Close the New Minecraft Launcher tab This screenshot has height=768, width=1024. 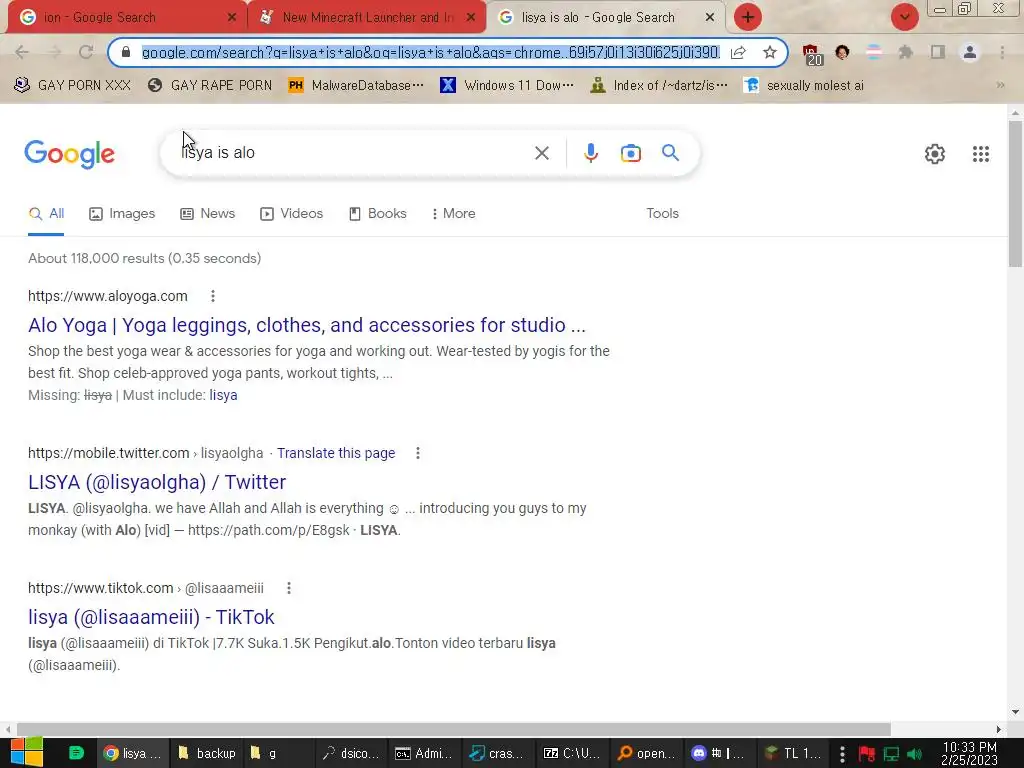pyautogui.click(x=470, y=17)
